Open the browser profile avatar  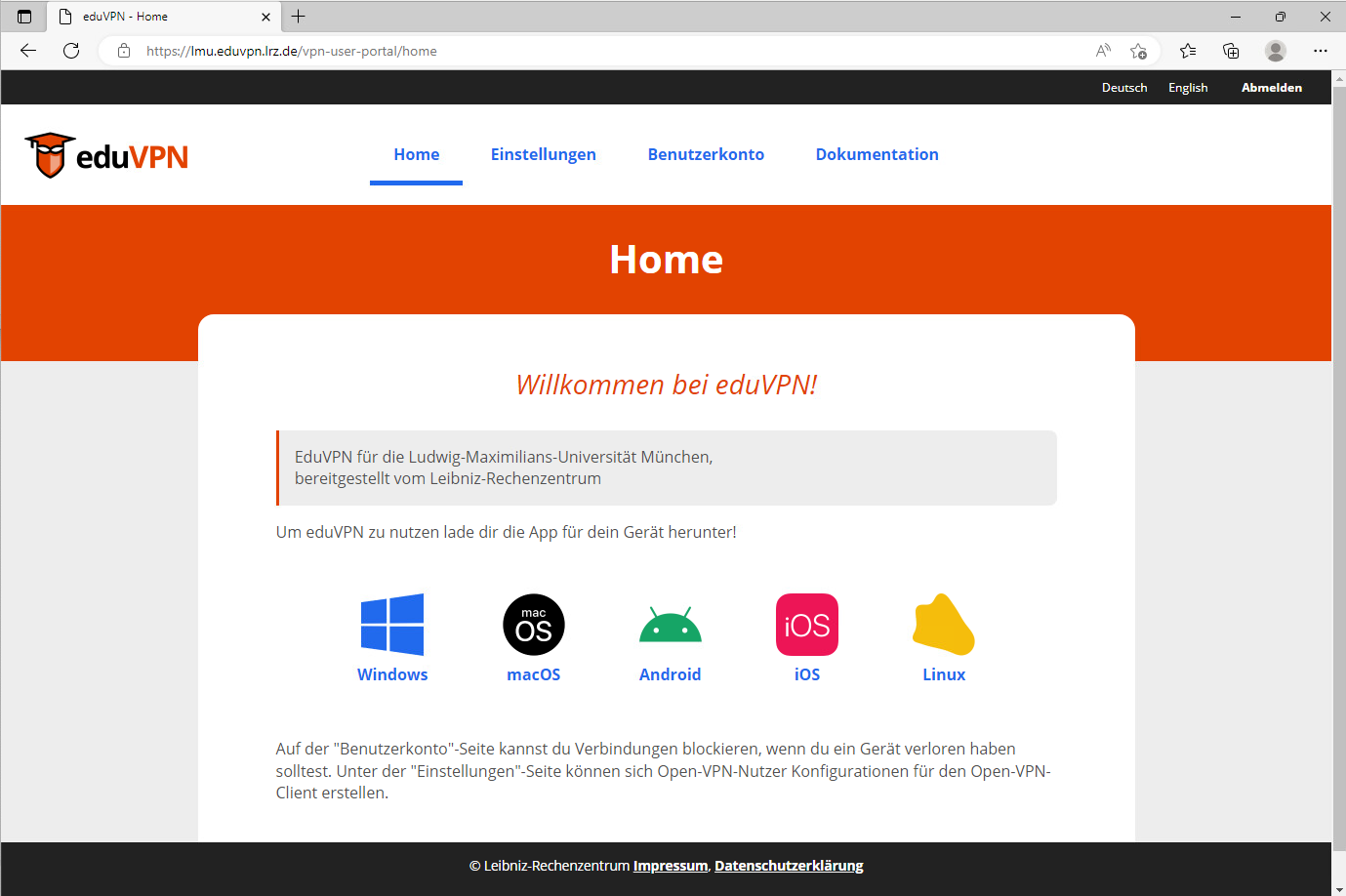(x=1275, y=51)
